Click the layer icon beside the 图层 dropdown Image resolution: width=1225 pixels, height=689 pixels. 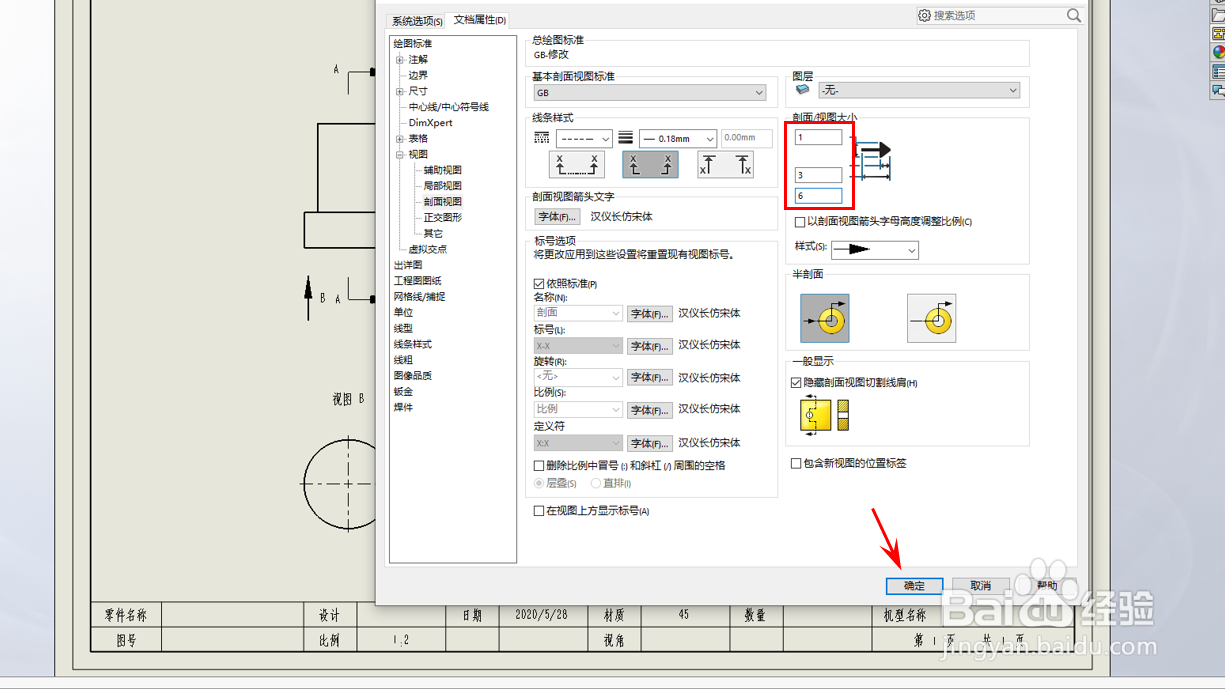point(803,90)
